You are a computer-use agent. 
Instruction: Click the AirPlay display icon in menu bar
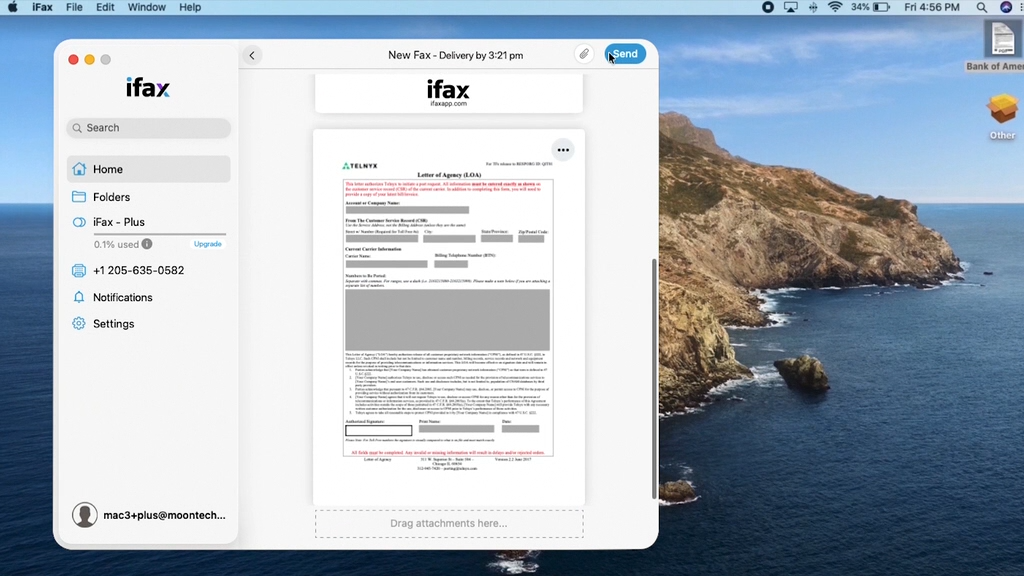tap(791, 7)
